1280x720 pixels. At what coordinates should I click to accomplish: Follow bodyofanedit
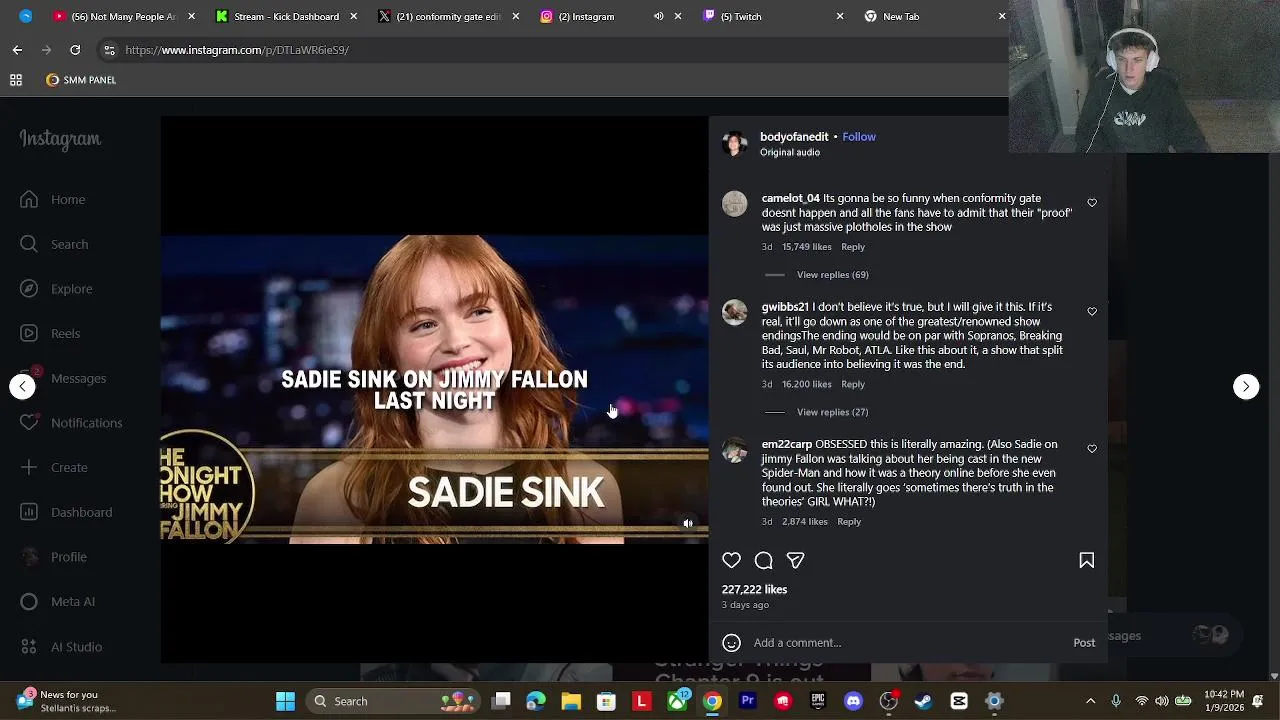pyautogui.click(x=859, y=137)
